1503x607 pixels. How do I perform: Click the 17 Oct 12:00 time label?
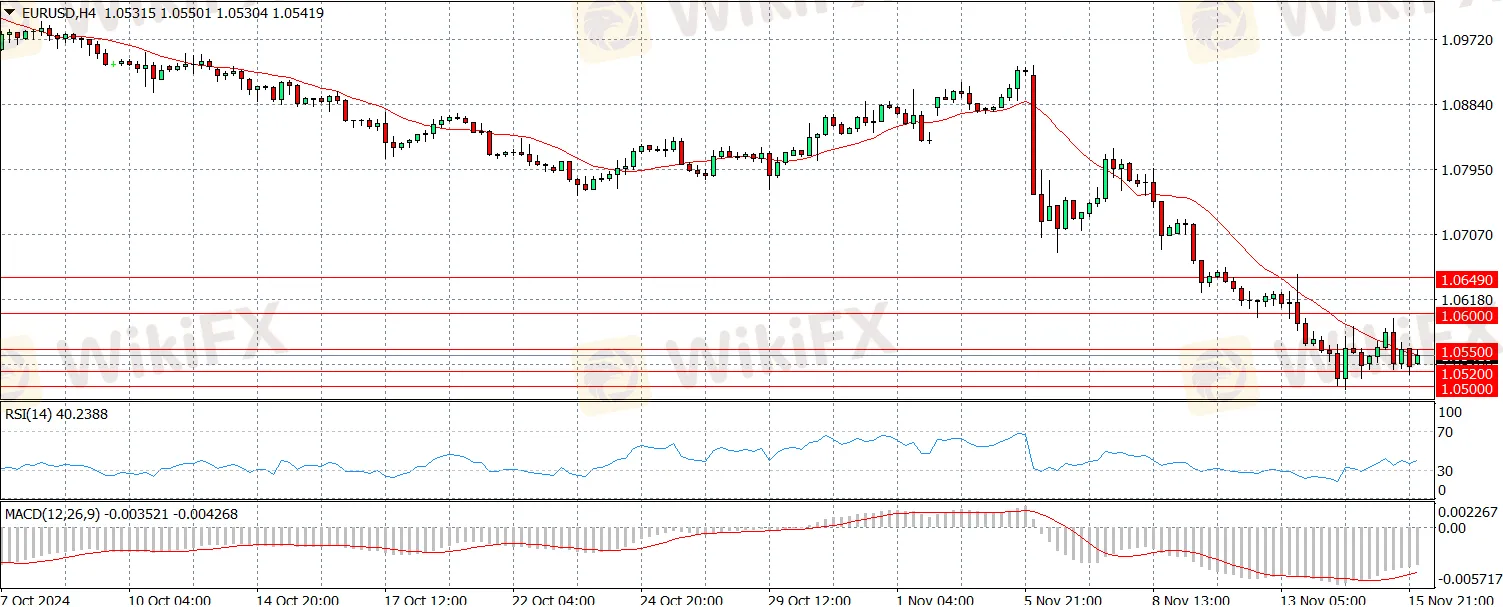(427, 600)
